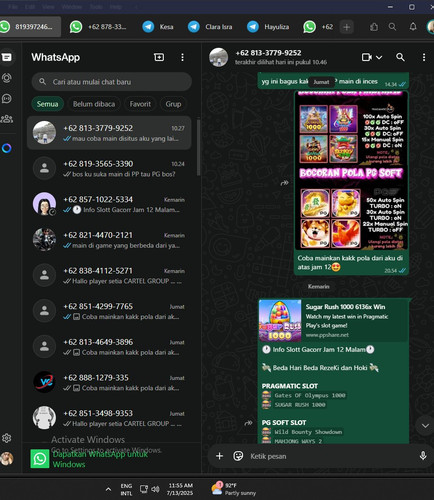Select the Favorit filter

point(140,104)
